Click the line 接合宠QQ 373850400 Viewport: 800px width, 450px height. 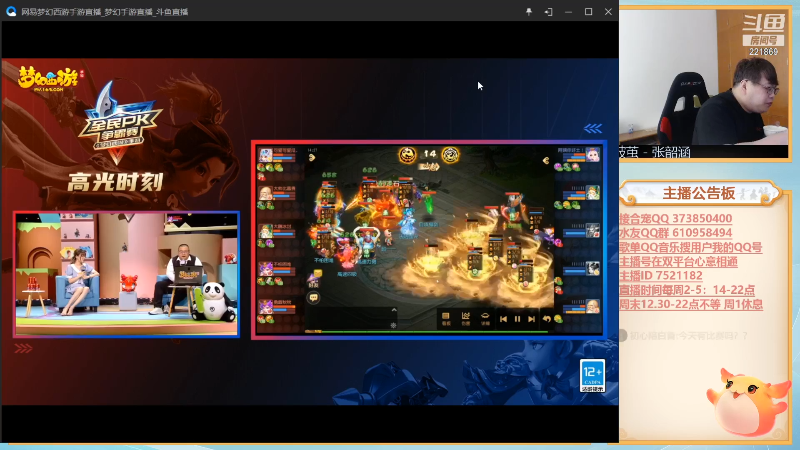676,218
